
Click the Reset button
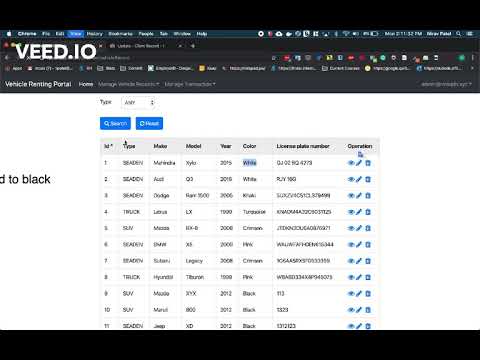(x=149, y=124)
